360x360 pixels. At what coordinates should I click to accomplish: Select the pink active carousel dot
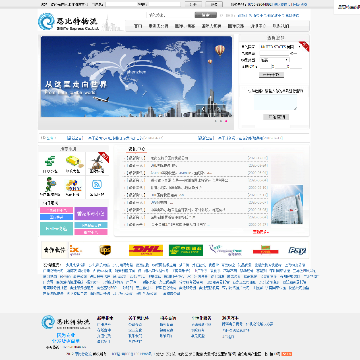[226, 121]
